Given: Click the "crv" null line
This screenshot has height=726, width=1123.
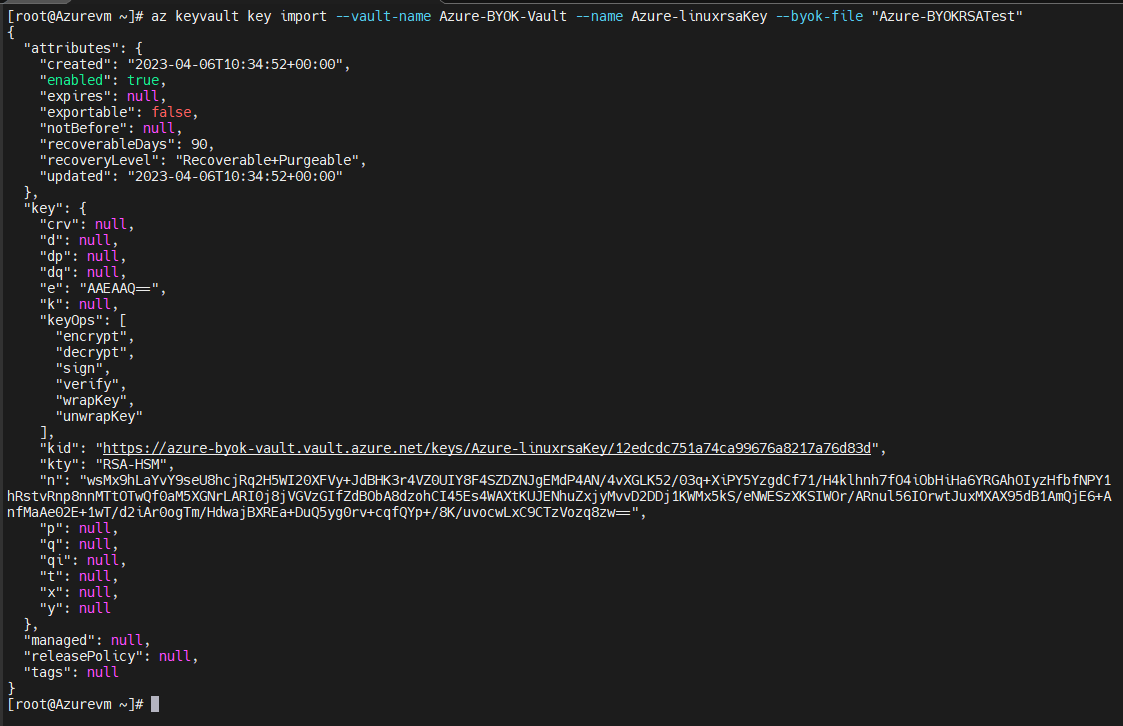Looking at the screenshot, I should coord(86,224).
